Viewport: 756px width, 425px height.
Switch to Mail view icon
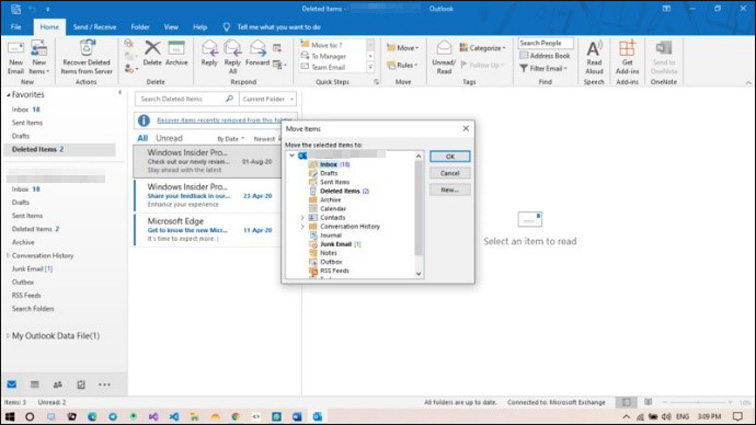coord(12,384)
